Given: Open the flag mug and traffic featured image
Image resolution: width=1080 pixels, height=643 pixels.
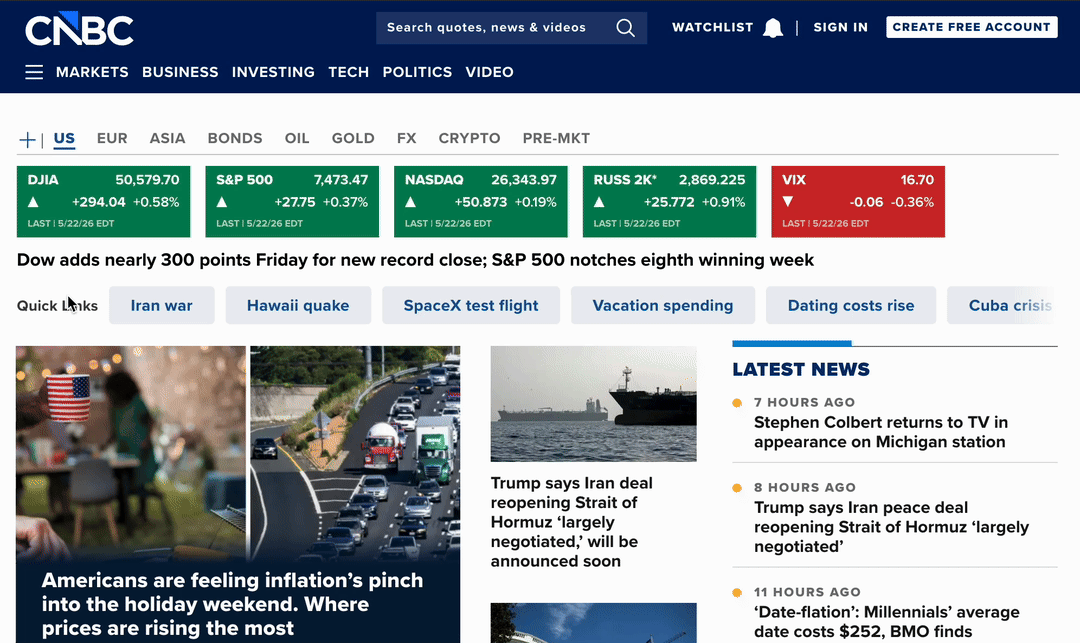Looking at the screenshot, I should tap(238, 453).
